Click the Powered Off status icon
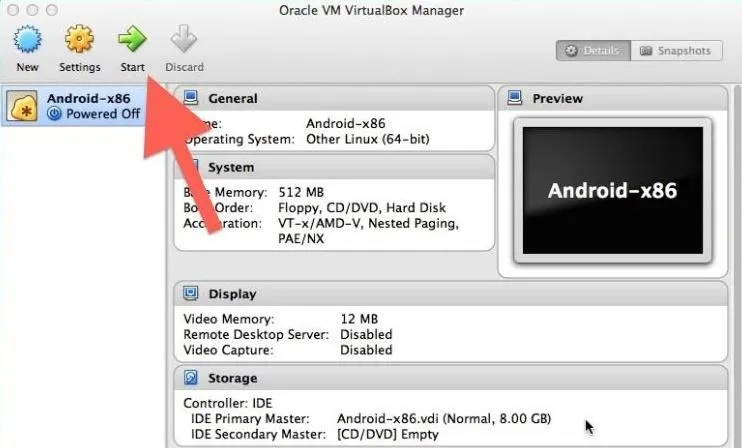 click(x=54, y=114)
